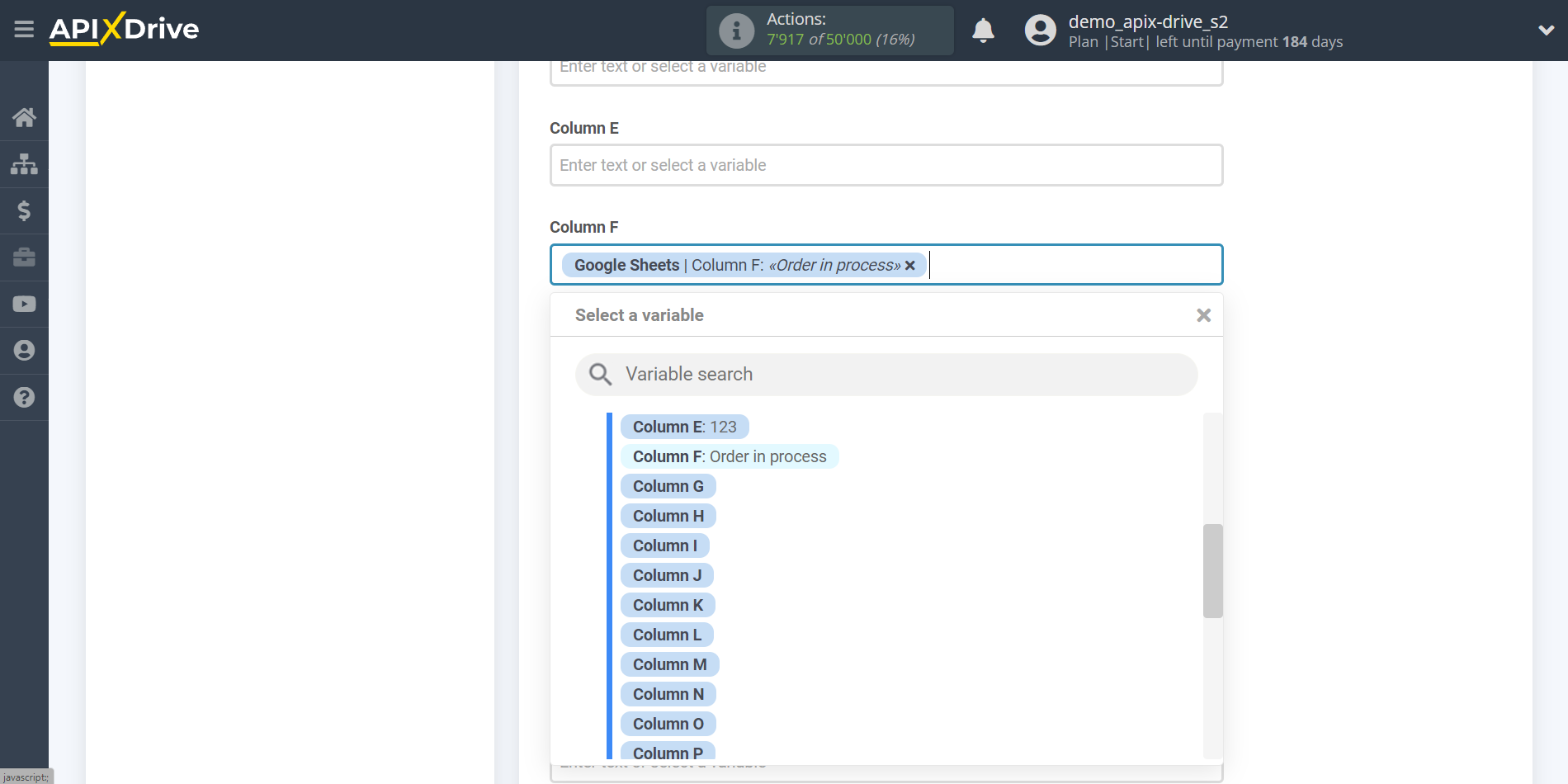Screen dimensions: 1568x784
Task: Open the hamburger menu
Action: (x=24, y=30)
